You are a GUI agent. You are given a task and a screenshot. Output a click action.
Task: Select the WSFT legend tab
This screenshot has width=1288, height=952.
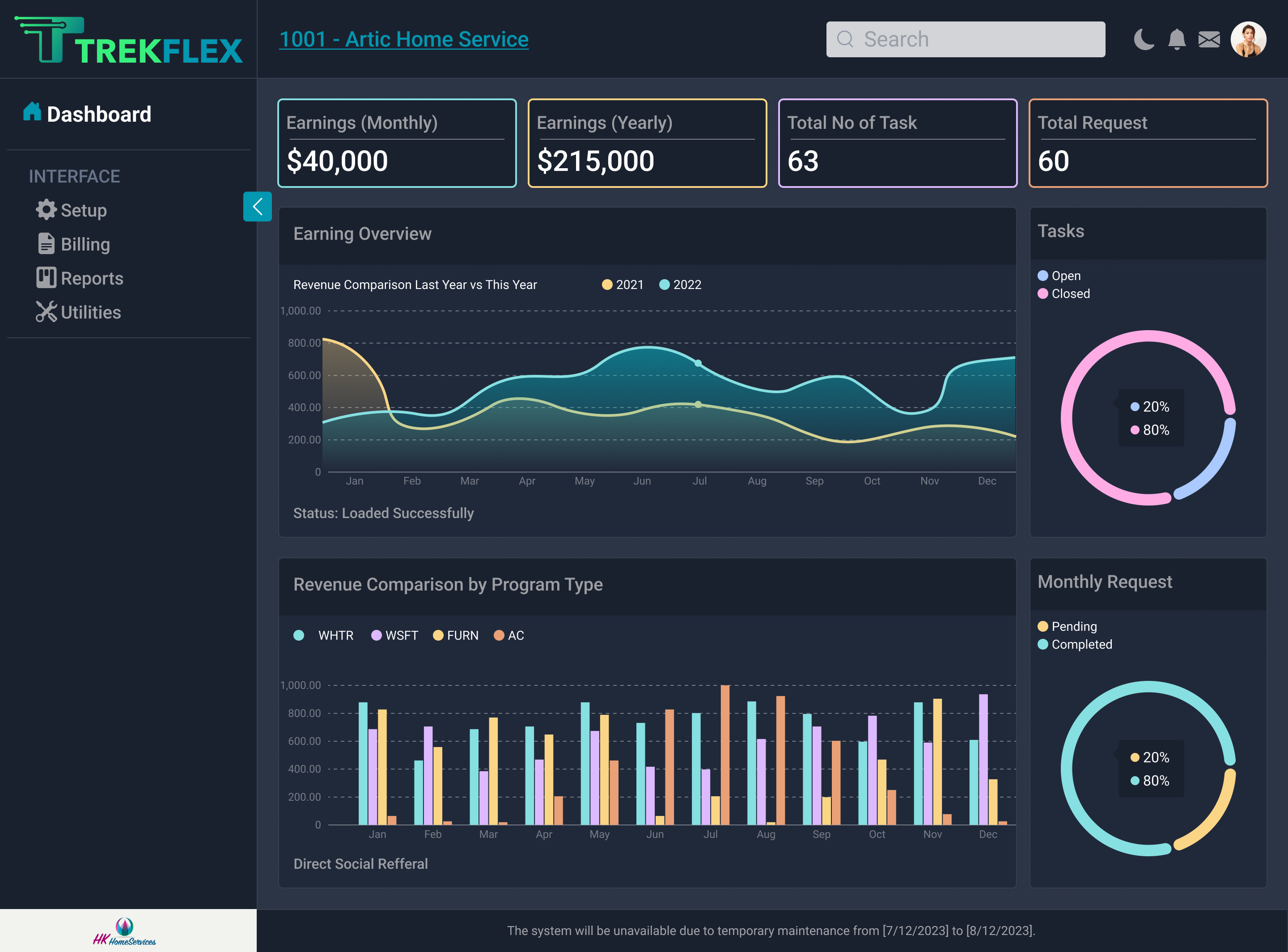point(394,635)
